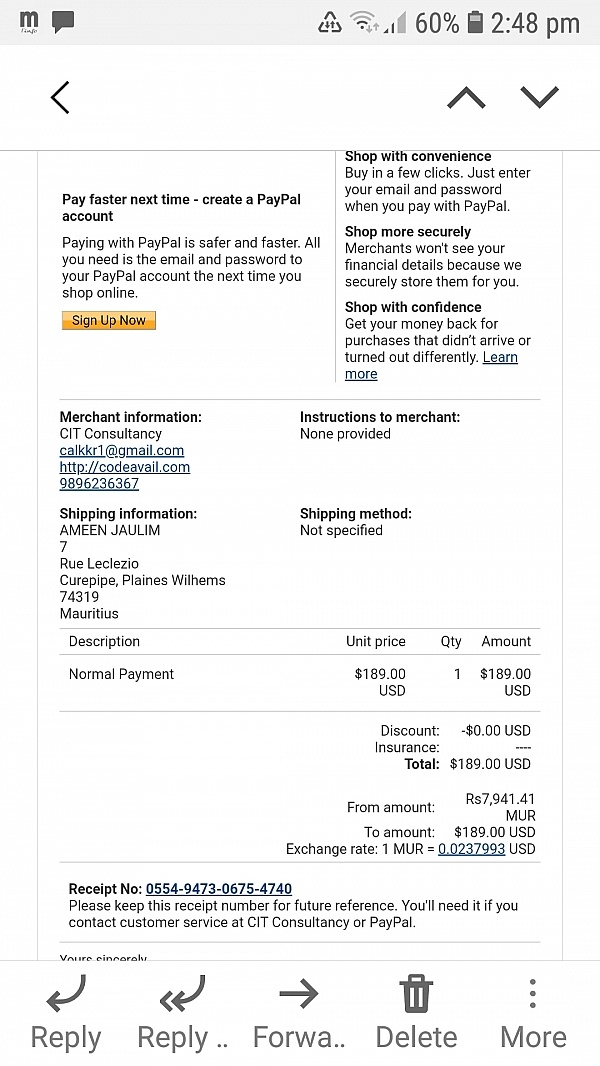Tap the exchange rate 0.0237993 link
Viewport: 600px width, 1066px height.
tap(471, 849)
